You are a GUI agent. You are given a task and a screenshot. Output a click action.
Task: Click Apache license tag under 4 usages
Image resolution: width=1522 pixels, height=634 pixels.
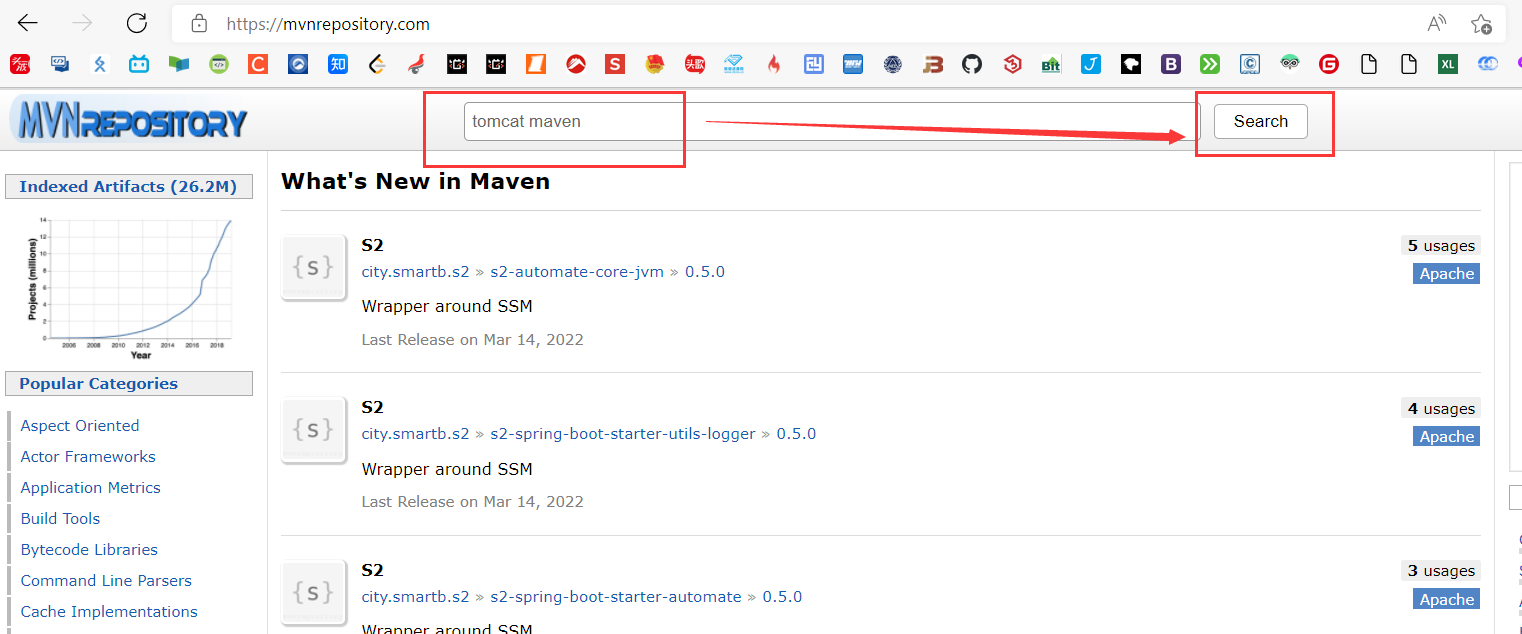1446,437
